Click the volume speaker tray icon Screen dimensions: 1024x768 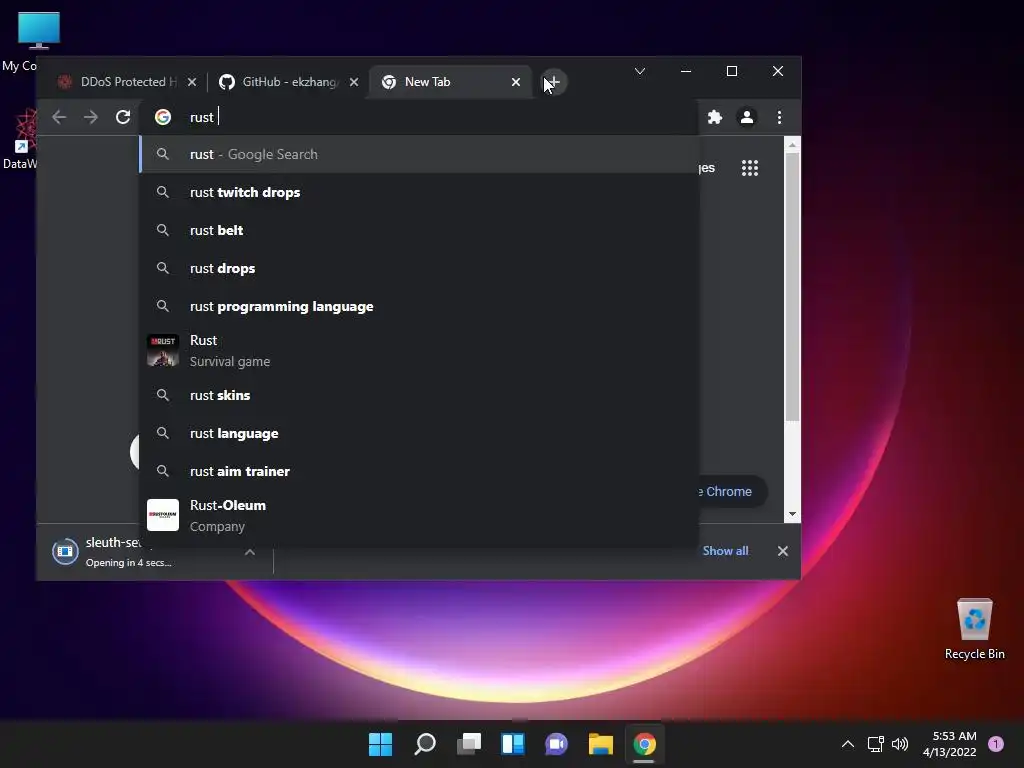(900, 744)
